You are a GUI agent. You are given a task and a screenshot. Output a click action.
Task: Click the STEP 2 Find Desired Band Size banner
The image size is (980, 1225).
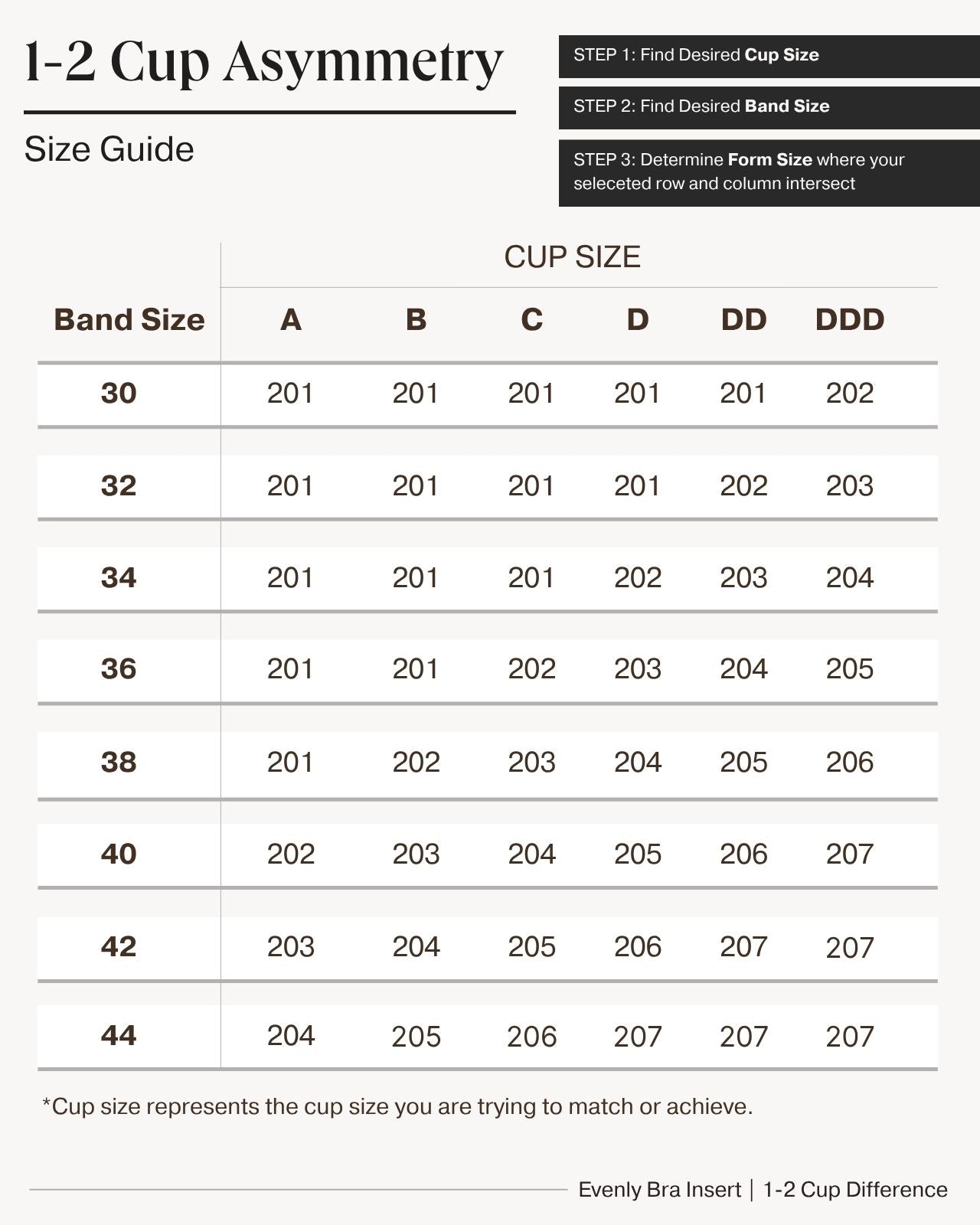[769, 107]
